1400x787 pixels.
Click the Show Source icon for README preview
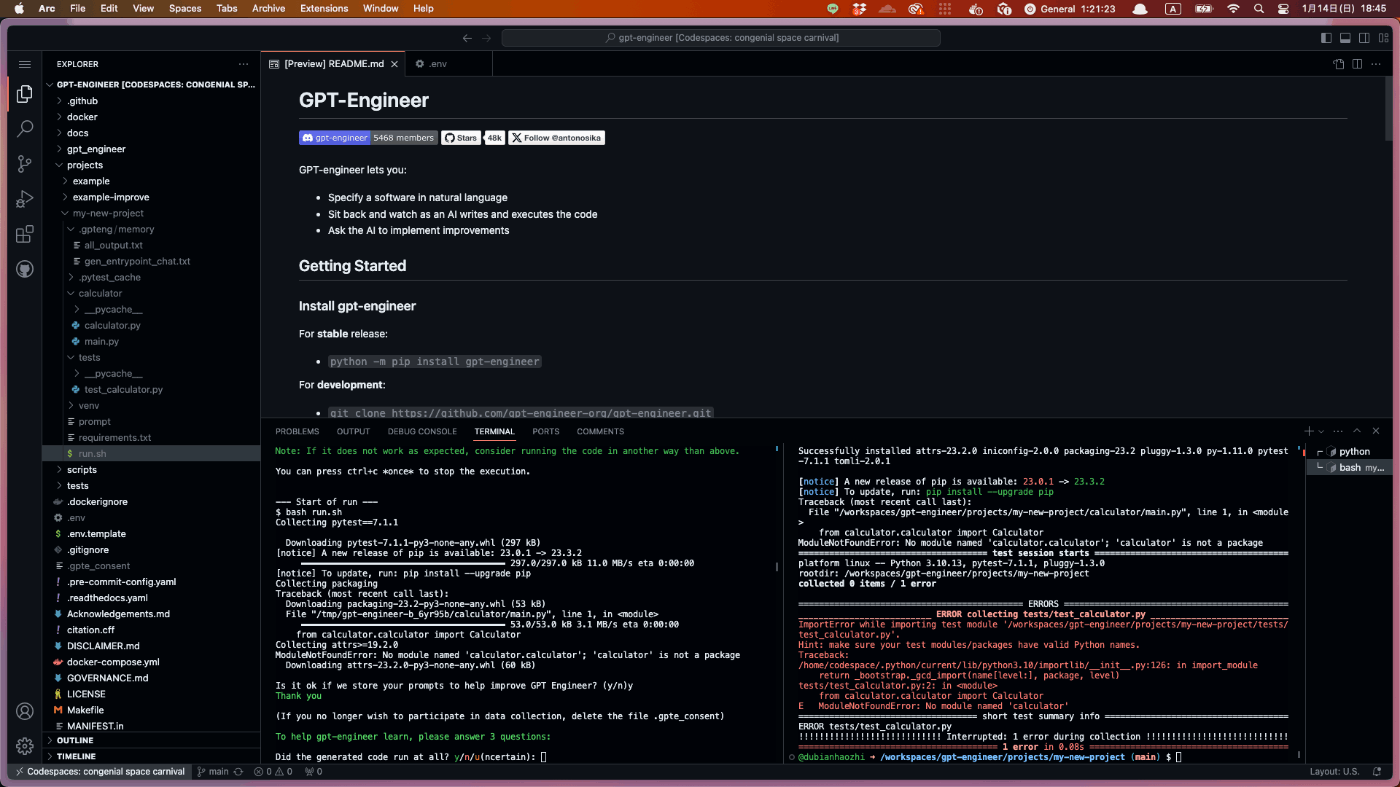coord(1339,64)
